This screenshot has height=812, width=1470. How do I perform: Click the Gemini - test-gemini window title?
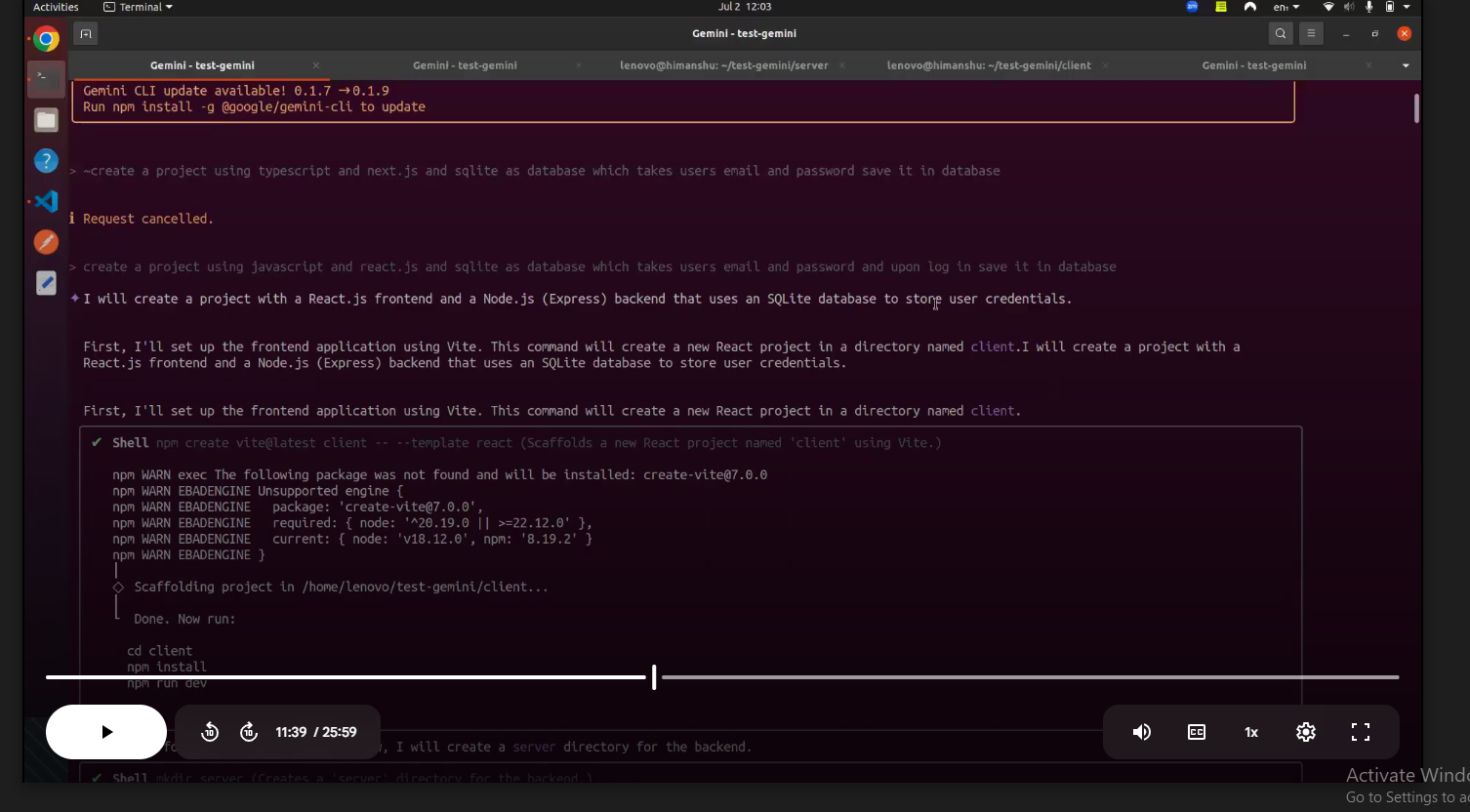coord(744,33)
